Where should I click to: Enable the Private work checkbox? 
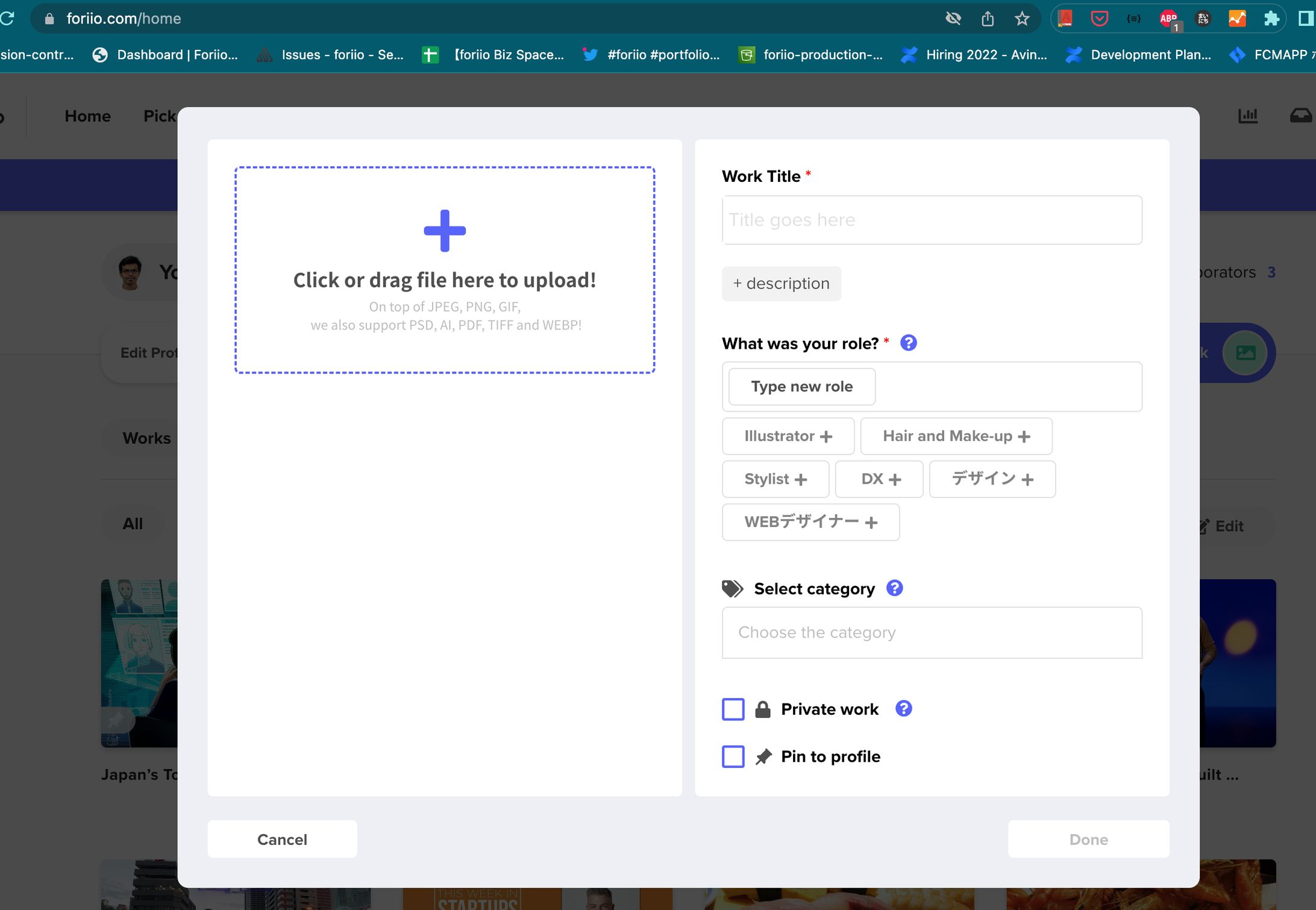(733, 709)
